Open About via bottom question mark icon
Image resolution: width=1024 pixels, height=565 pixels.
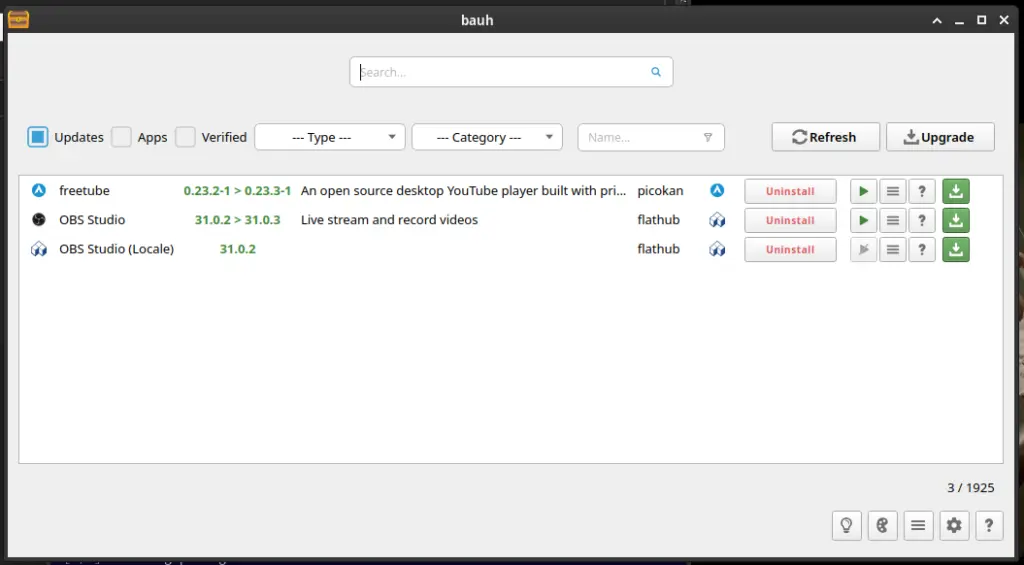pyautogui.click(x=989, y=525)
